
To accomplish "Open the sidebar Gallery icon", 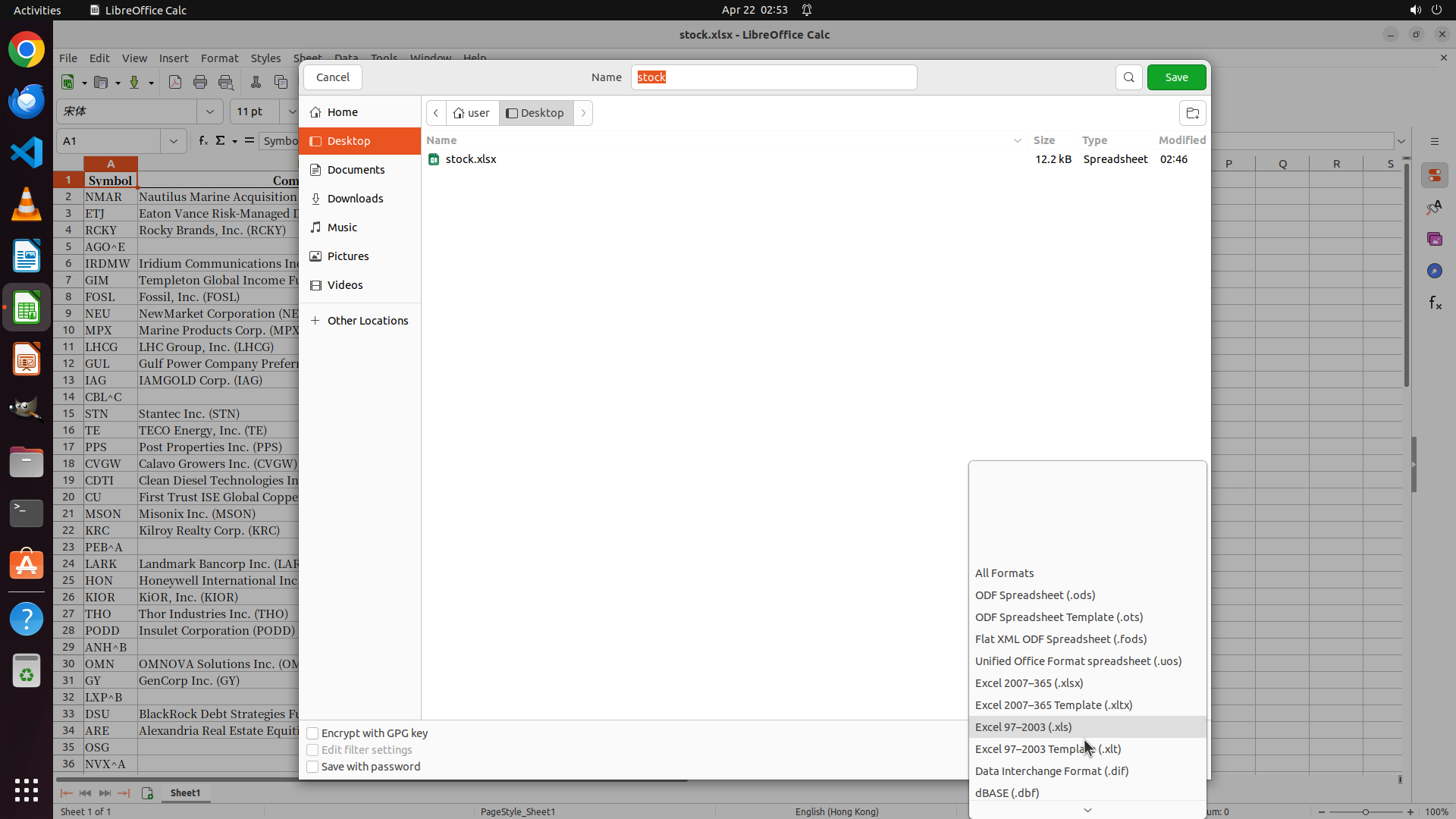I will 1435,239.
